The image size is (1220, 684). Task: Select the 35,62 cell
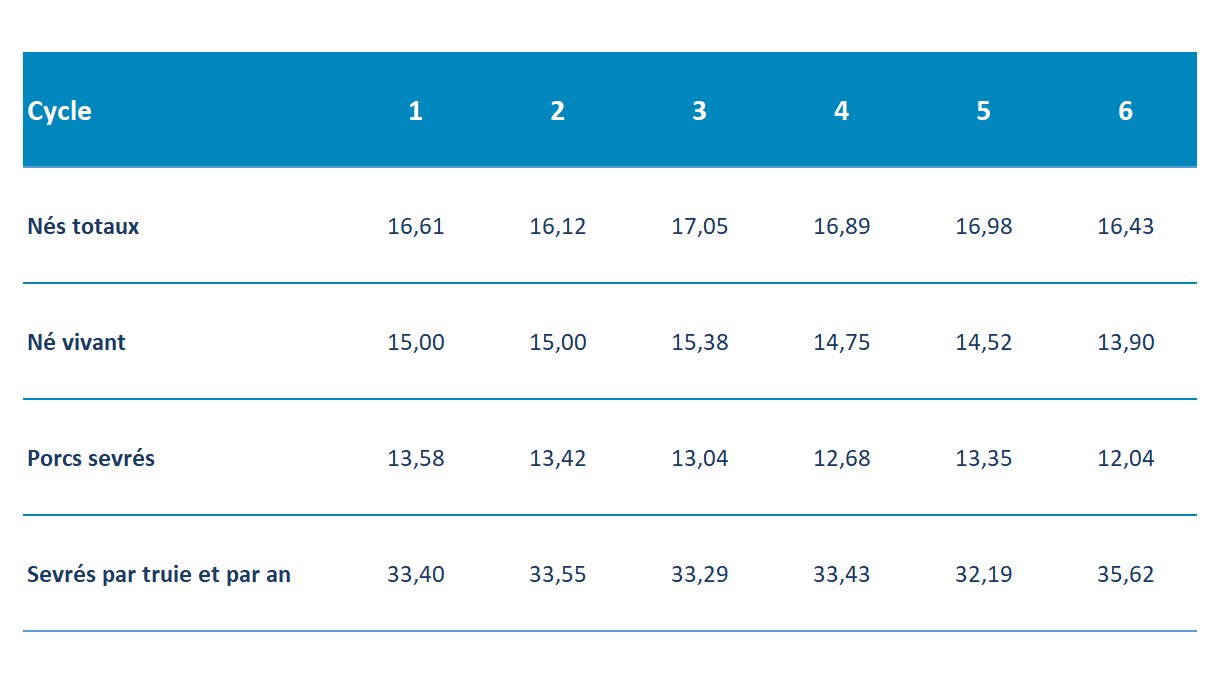1126,575
